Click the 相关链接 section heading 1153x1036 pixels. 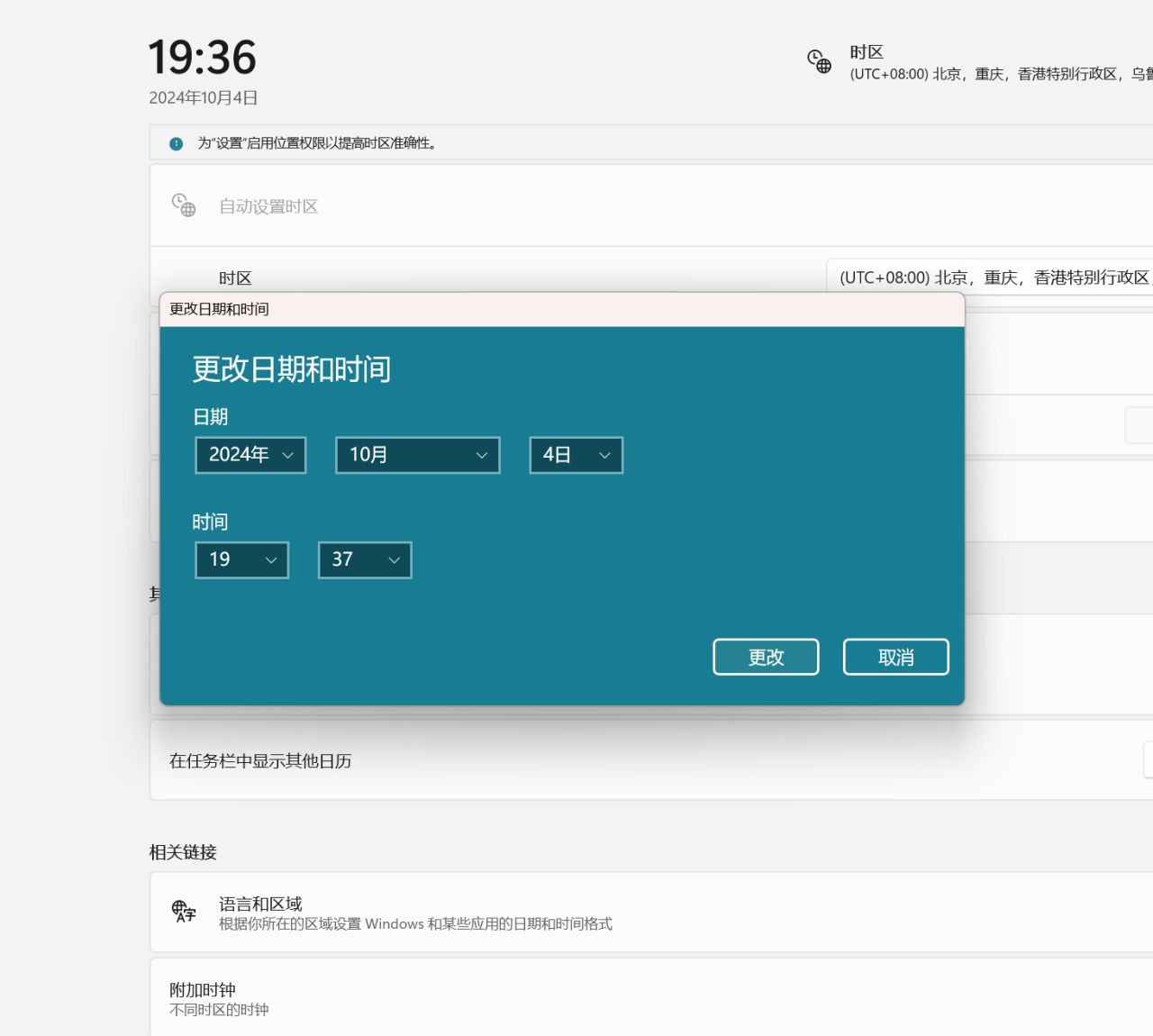coord(183,852)
